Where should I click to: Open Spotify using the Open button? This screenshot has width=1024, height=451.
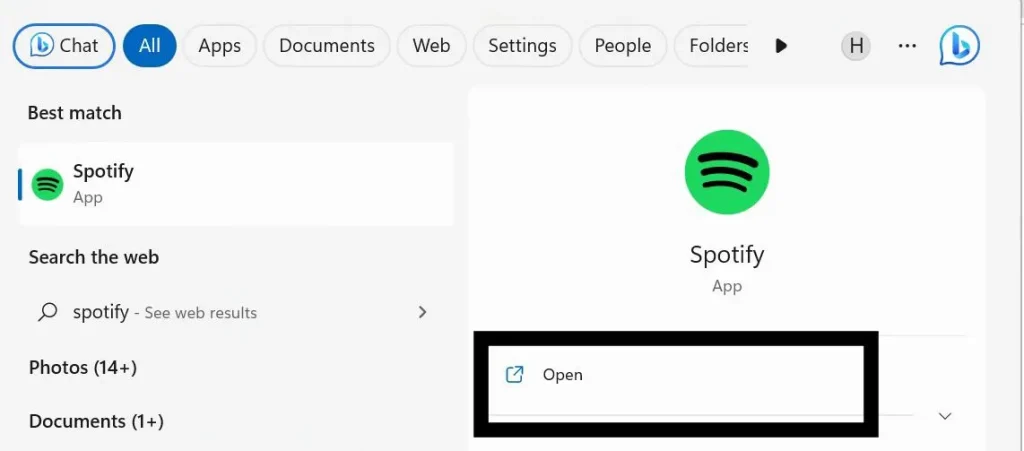point(676,375)
